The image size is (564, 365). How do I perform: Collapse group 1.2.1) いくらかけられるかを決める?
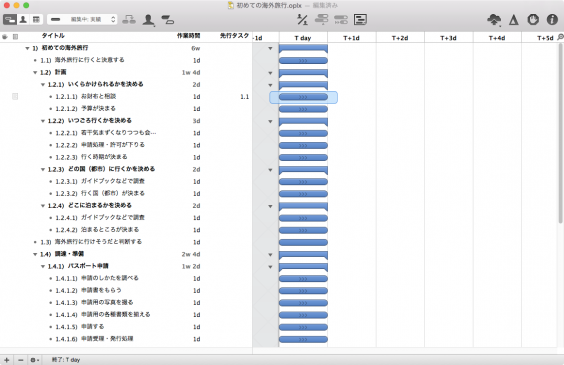[x=43, y=85]
